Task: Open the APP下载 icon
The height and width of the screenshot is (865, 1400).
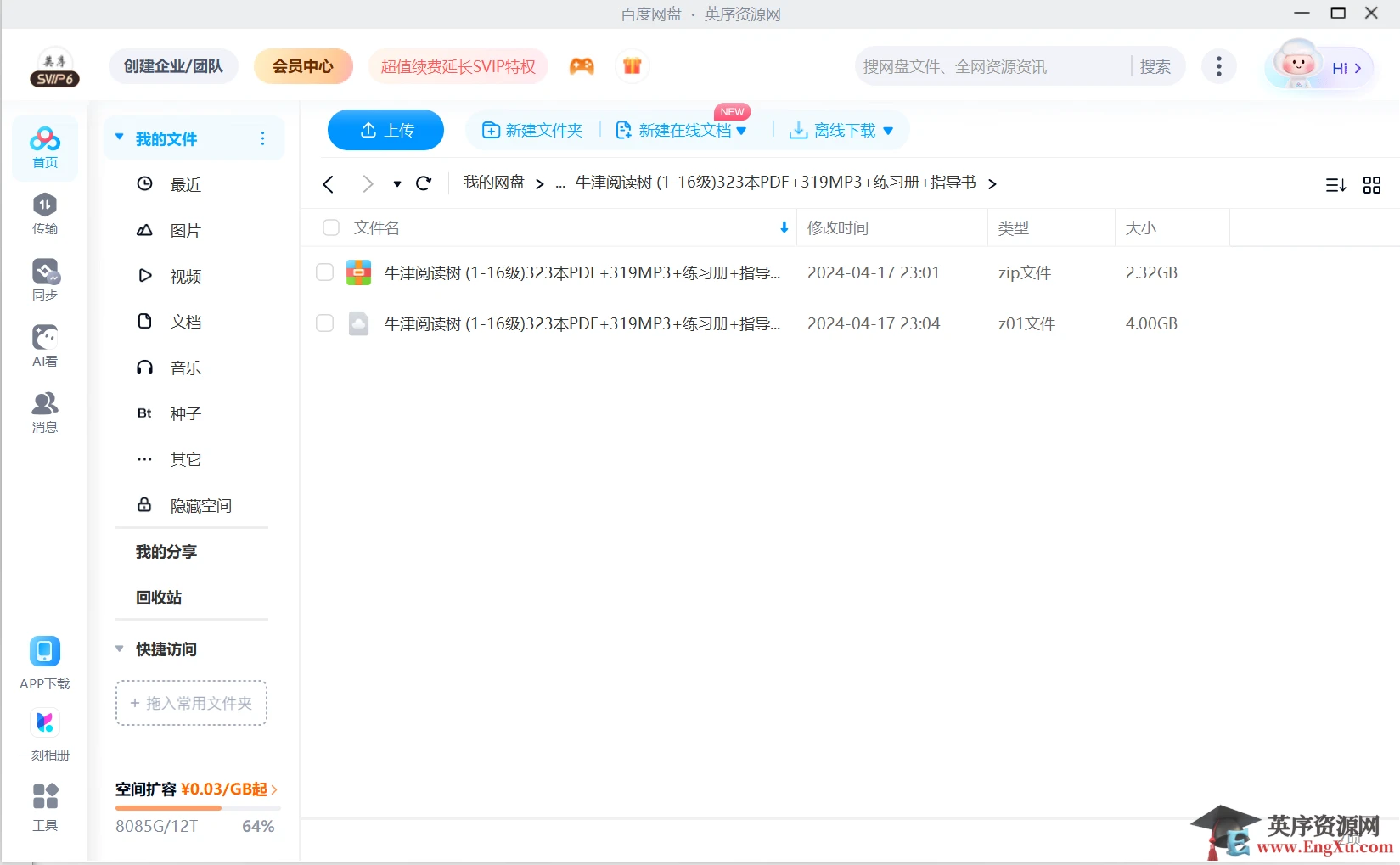Action: point(45,663)
